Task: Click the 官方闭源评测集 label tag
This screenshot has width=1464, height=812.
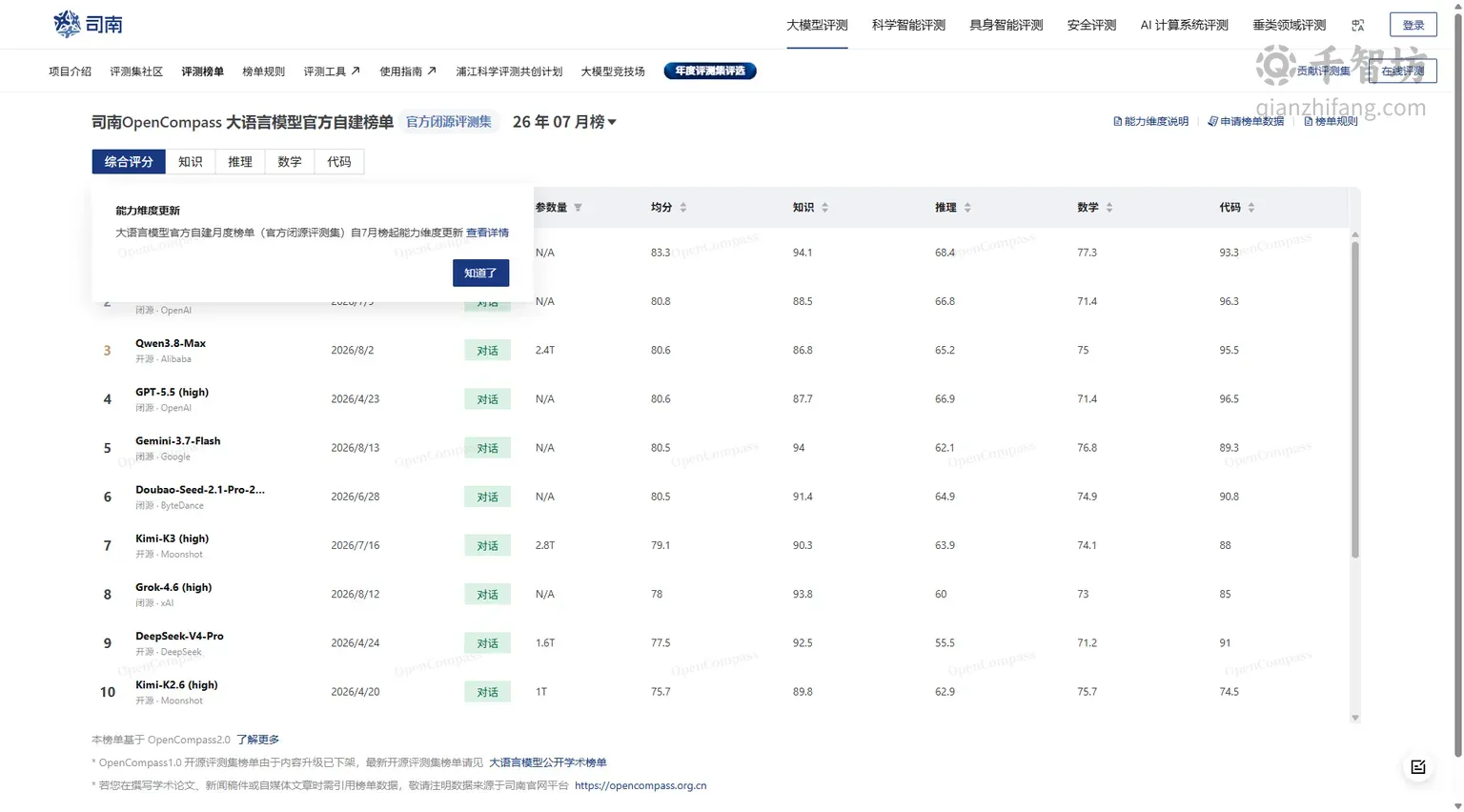Action: [x=449, y=122]
